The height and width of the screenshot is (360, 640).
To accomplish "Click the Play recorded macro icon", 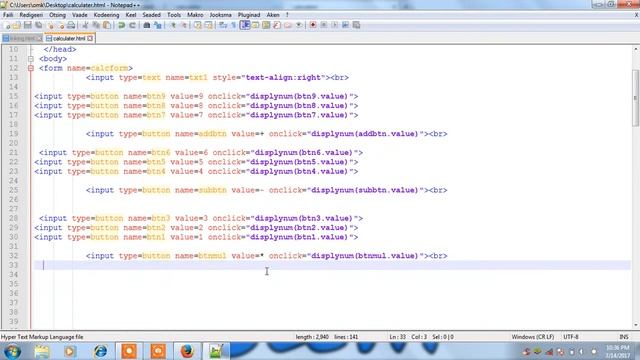I will coord(335,25).
